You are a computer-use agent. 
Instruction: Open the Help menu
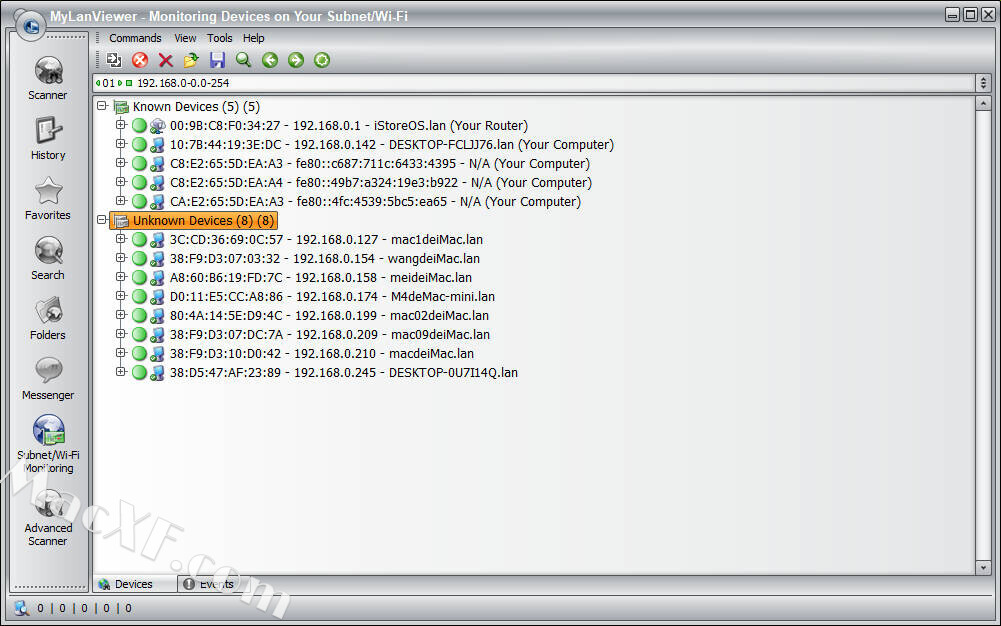click(x=253, y=38)
